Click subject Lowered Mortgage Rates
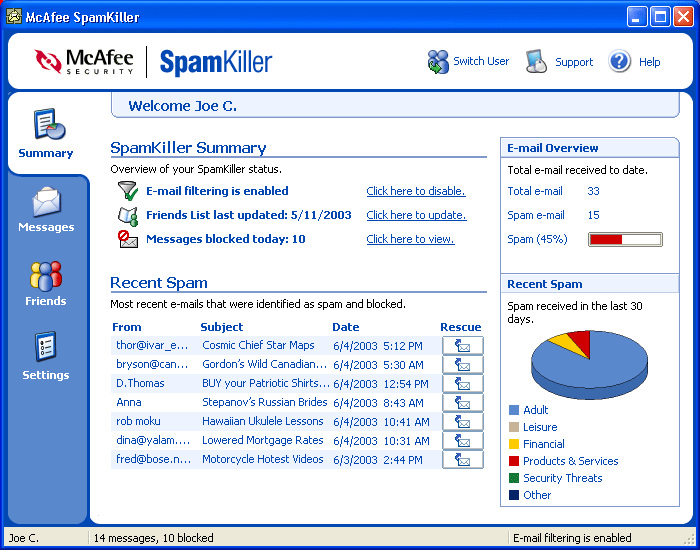The width and height of the screenshot is (700, 550). 262,440
